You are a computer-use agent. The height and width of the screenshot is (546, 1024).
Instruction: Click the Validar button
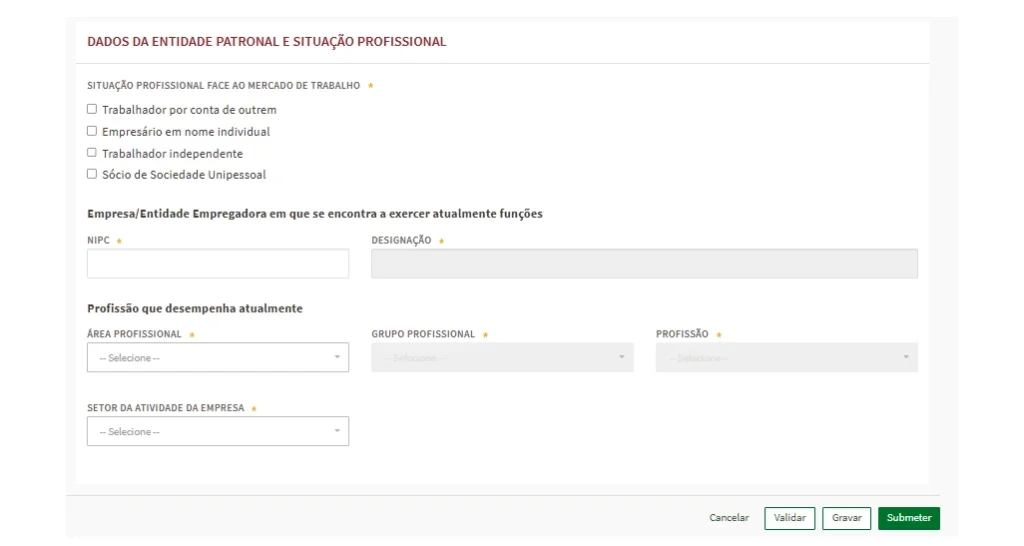pyautogui.click(x=790, y=518)
